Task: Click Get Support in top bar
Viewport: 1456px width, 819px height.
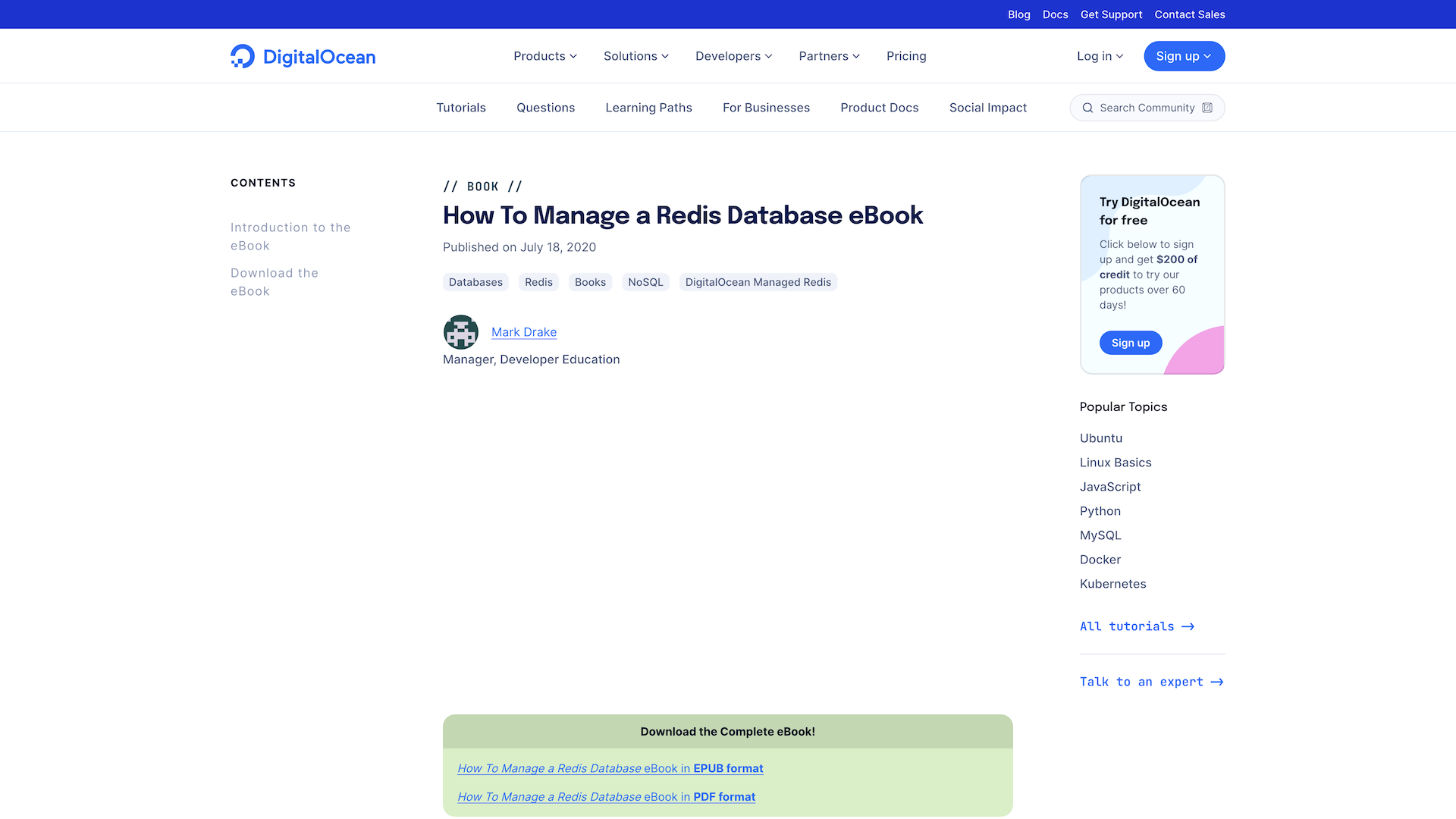Action: (1112, 14)
